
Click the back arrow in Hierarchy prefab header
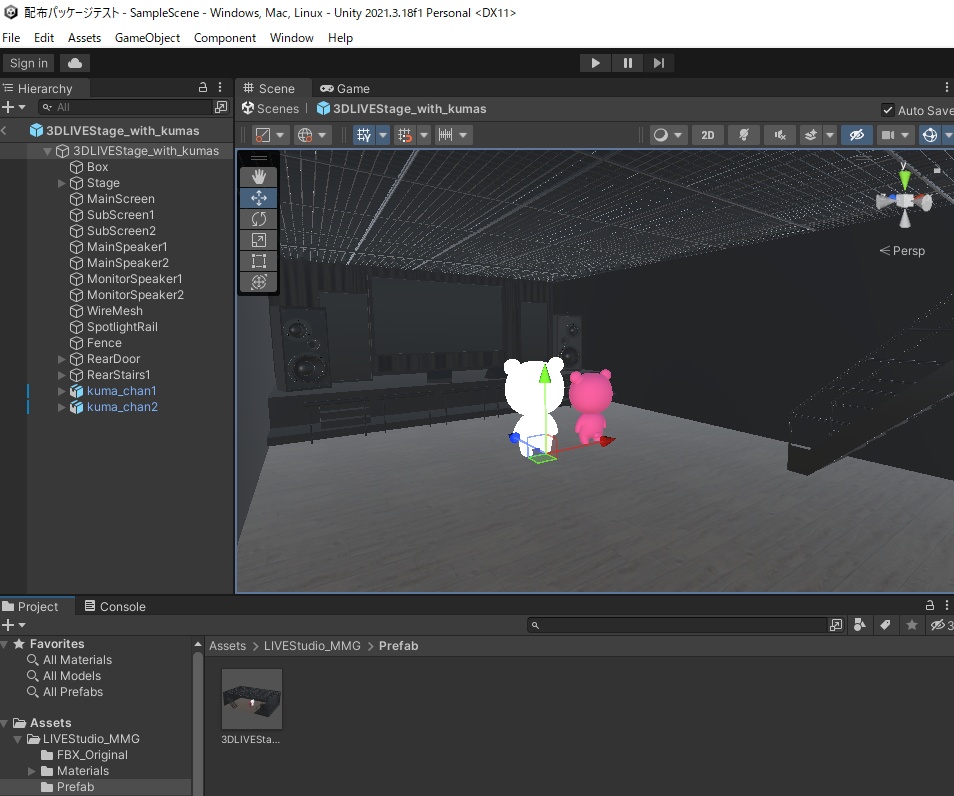pos(4,130)
